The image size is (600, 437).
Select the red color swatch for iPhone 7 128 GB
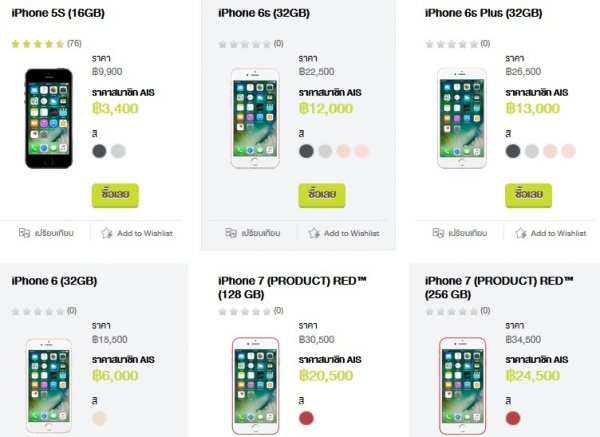tap(306, 417)
